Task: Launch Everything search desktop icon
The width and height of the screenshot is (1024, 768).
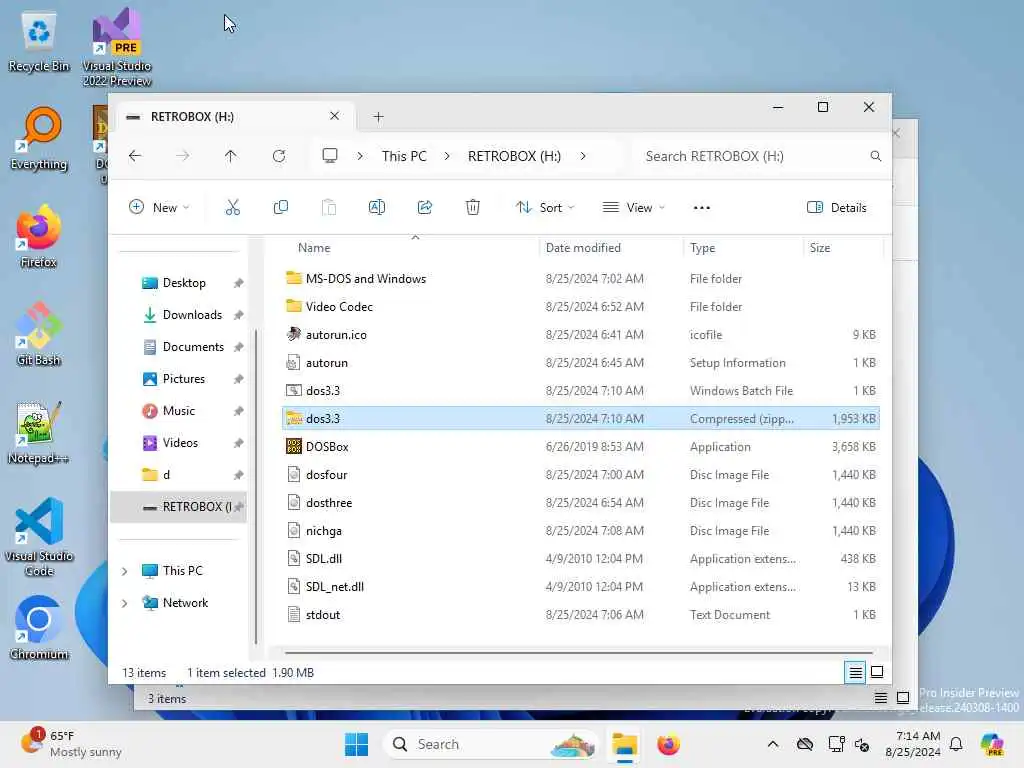Action: pos(39,138)
